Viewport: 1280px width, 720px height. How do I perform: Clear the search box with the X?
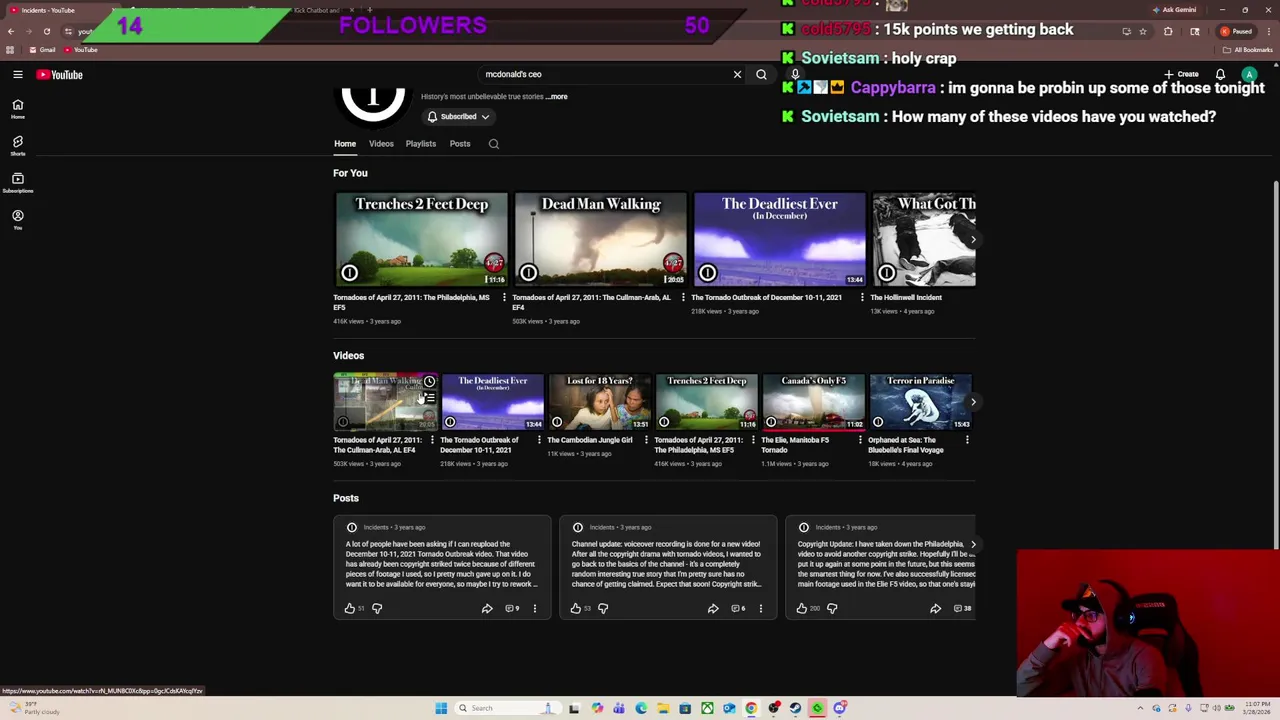tap(737, 74)
